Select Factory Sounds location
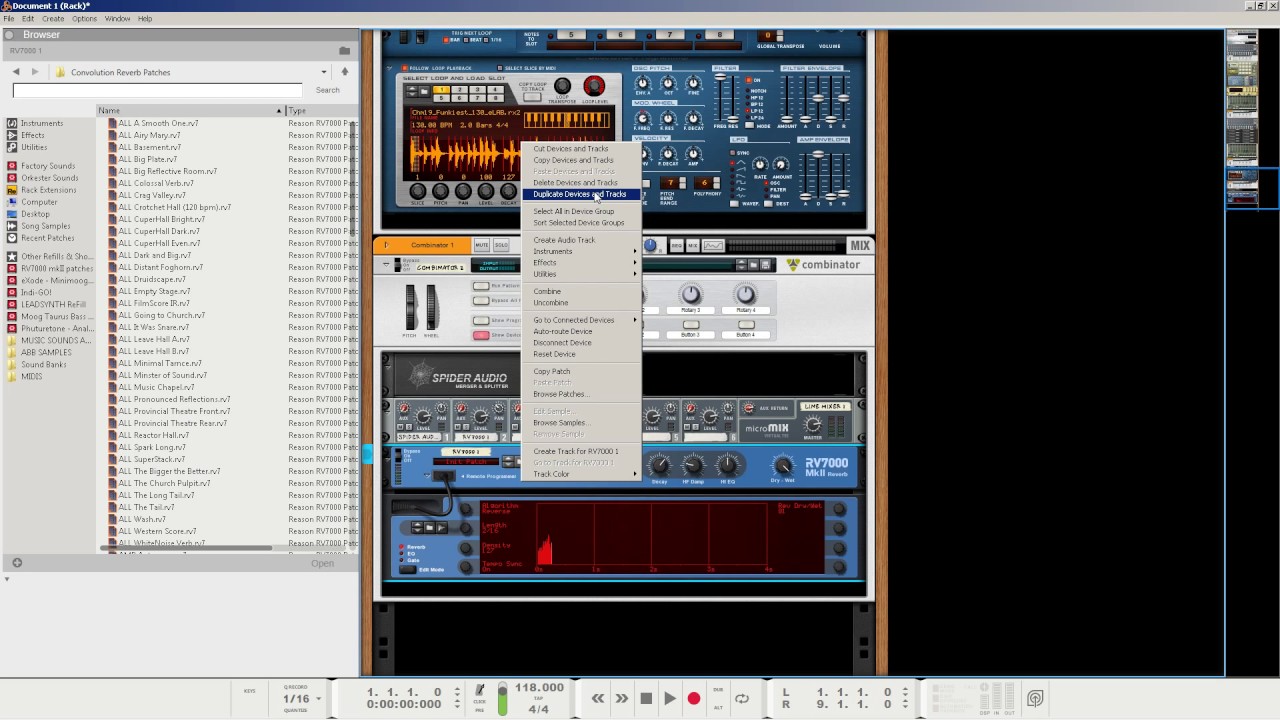Screen dimensions: 1280x720 (x=47, y=166)
